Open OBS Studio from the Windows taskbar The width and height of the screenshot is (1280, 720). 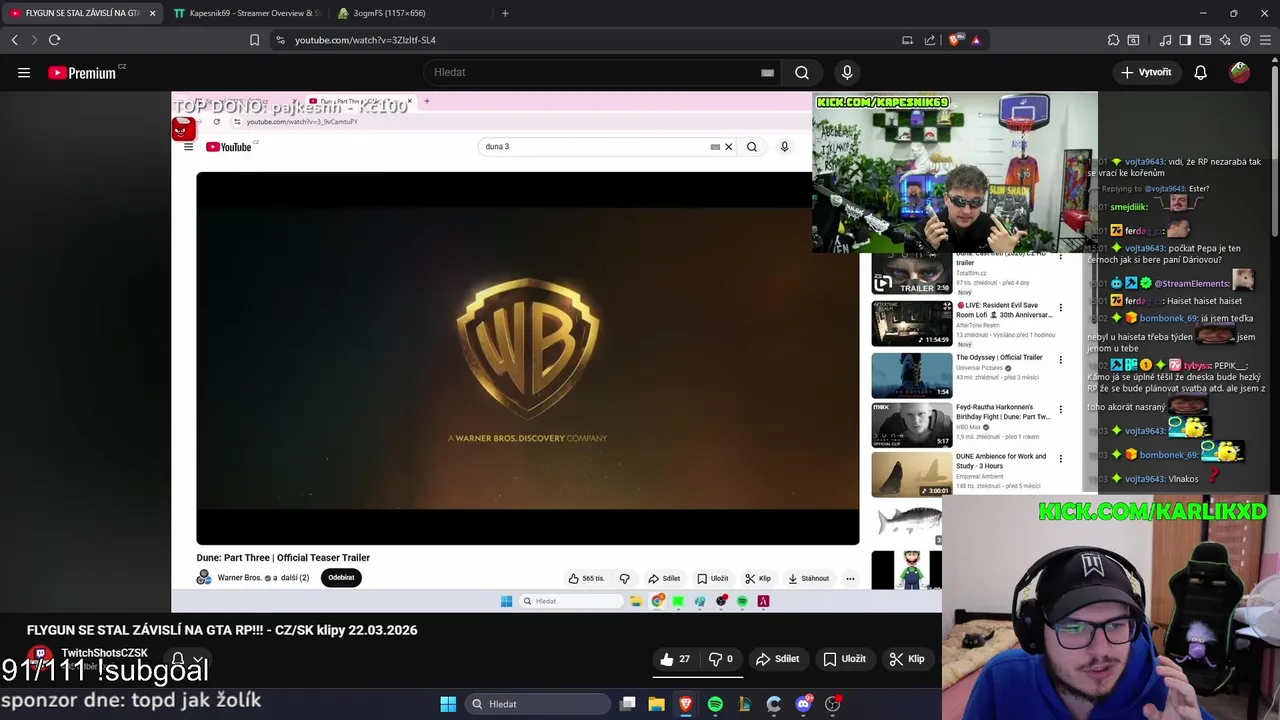coord(832,704)
